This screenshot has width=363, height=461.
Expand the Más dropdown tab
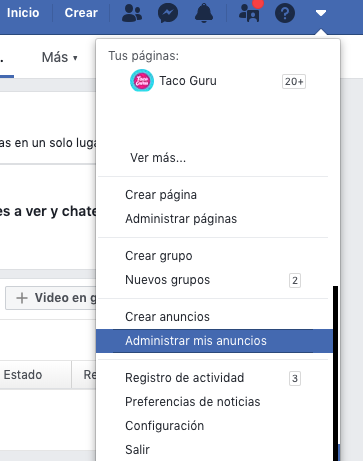click(60, 57)
